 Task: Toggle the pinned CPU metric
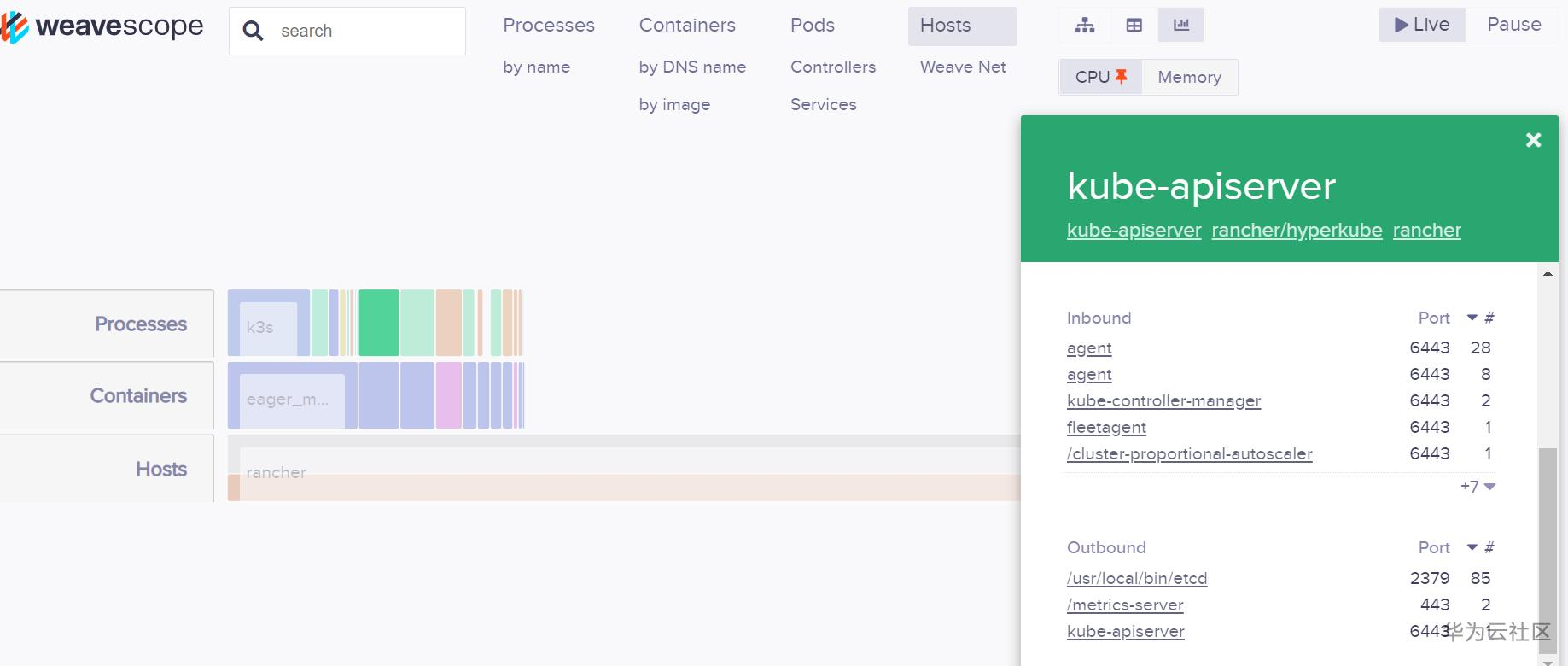tap(1101, 77)
